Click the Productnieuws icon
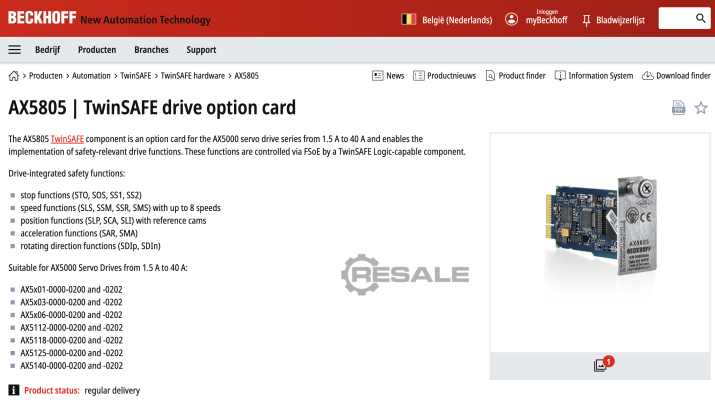715x419 pixels. pos(419,76)
